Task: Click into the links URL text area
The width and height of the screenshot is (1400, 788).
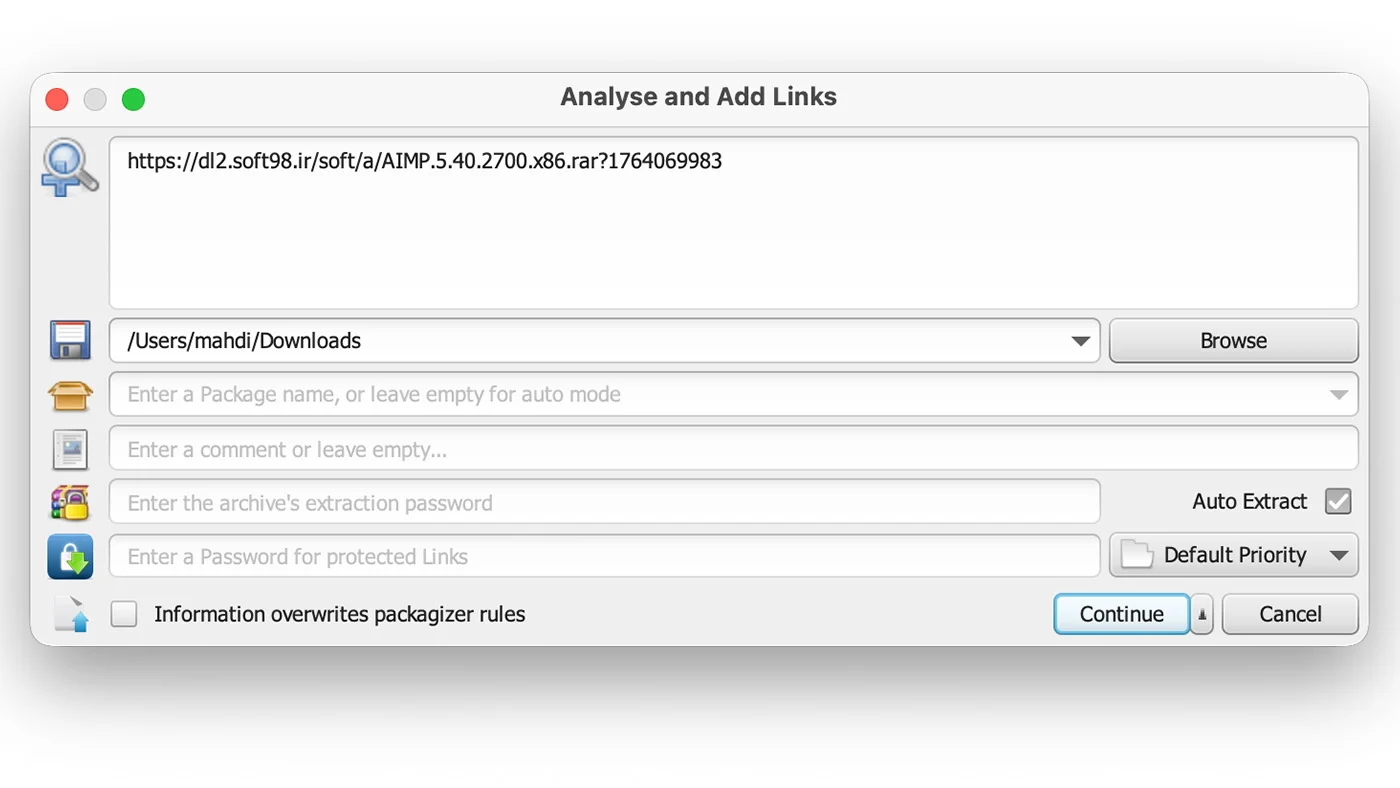Action: pos(733,230)
